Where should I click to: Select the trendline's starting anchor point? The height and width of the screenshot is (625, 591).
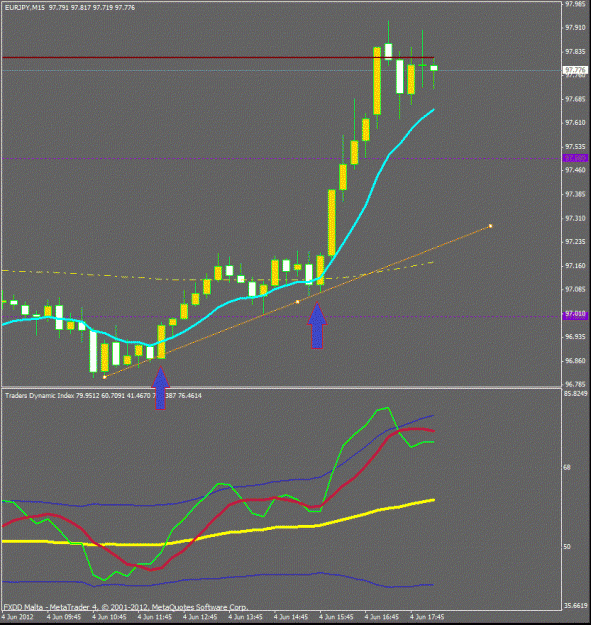coord(104,377)
